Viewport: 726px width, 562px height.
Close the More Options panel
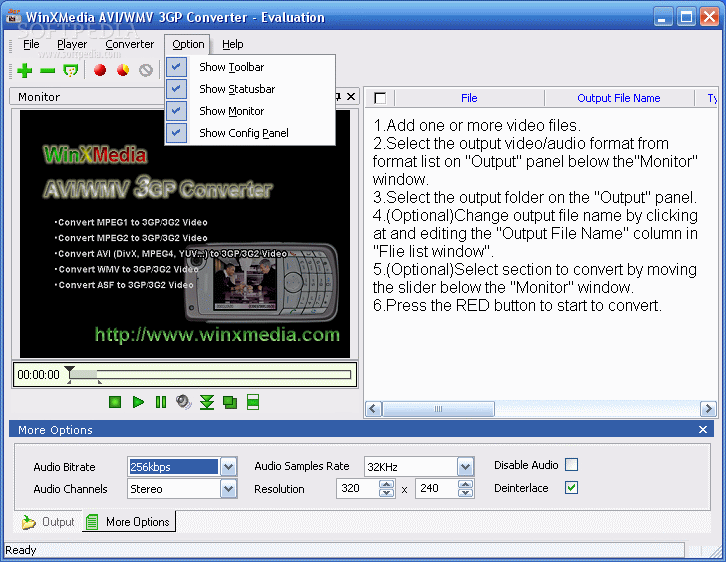tap(703, 430)
